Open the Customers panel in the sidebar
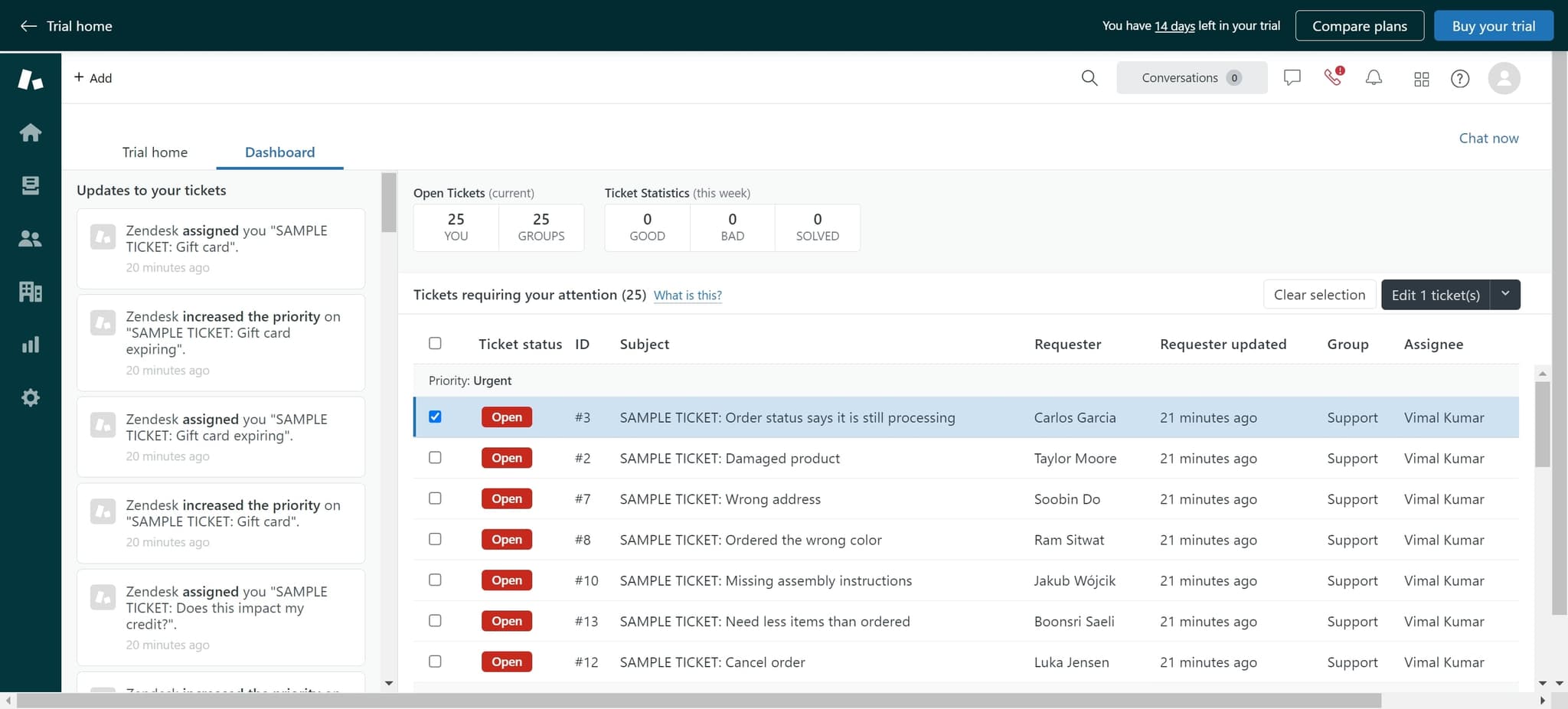1568x709 pixels. pos(30,237)
